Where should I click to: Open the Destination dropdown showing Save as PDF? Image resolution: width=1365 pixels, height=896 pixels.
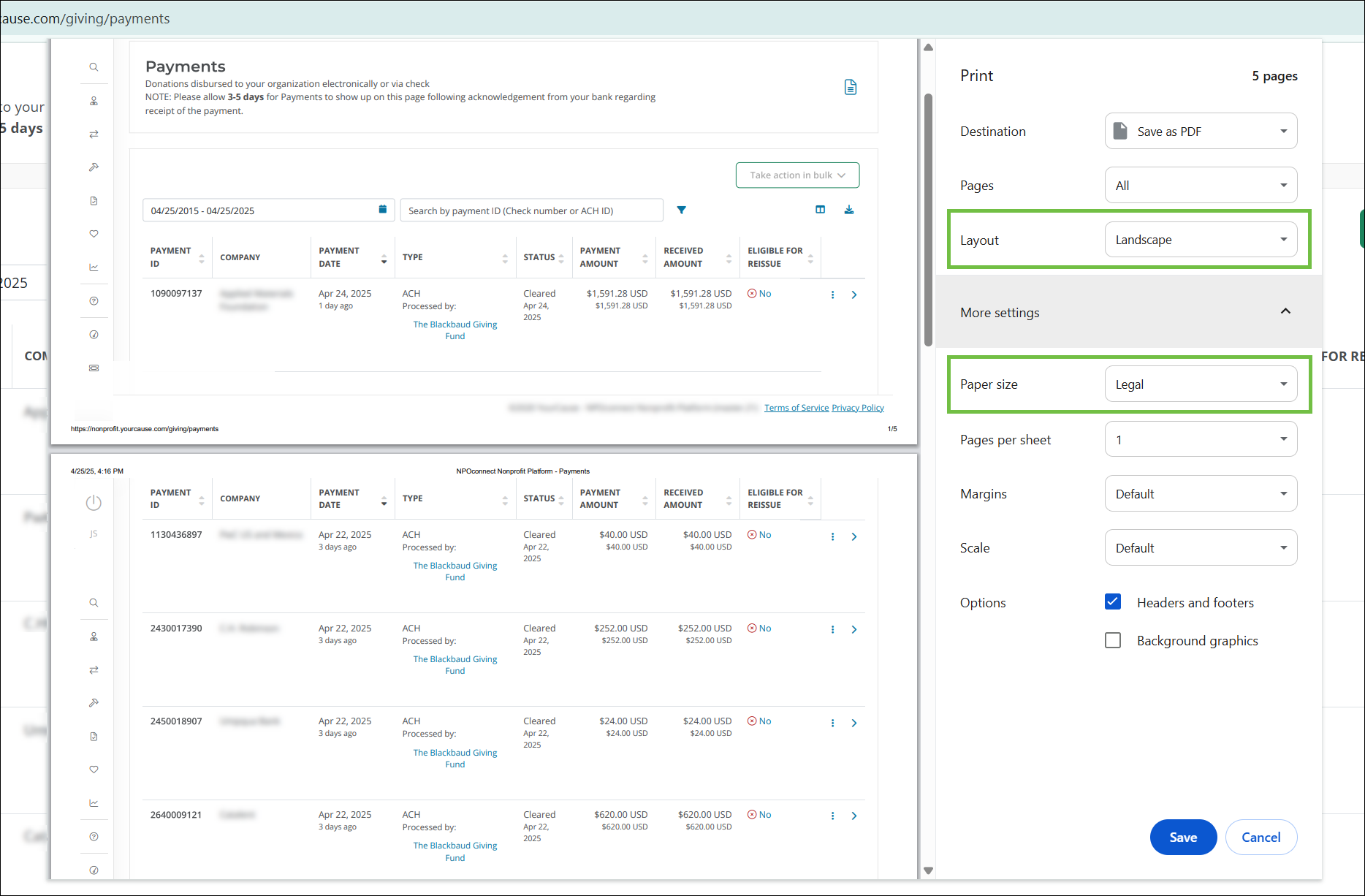(1201, 132)
